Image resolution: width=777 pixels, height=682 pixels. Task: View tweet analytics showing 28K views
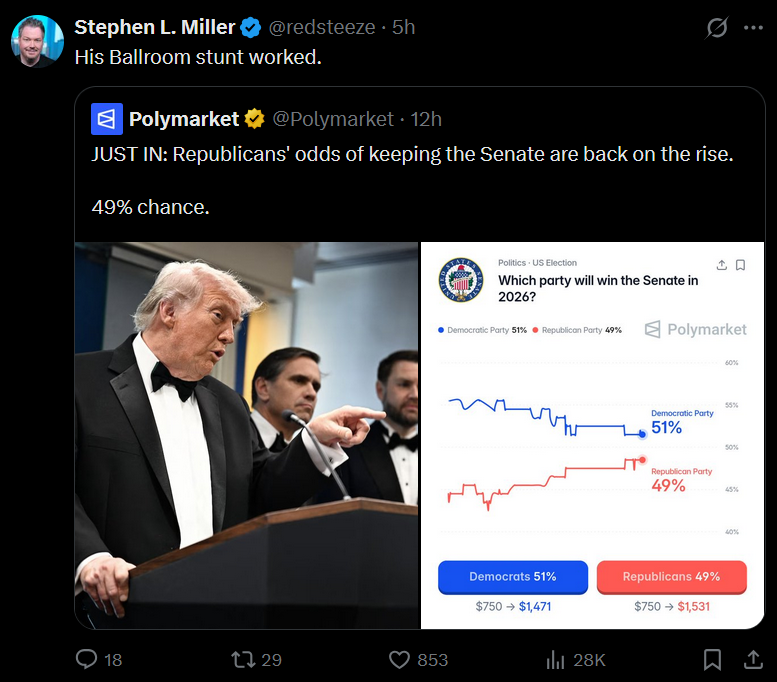click(556, 659)
